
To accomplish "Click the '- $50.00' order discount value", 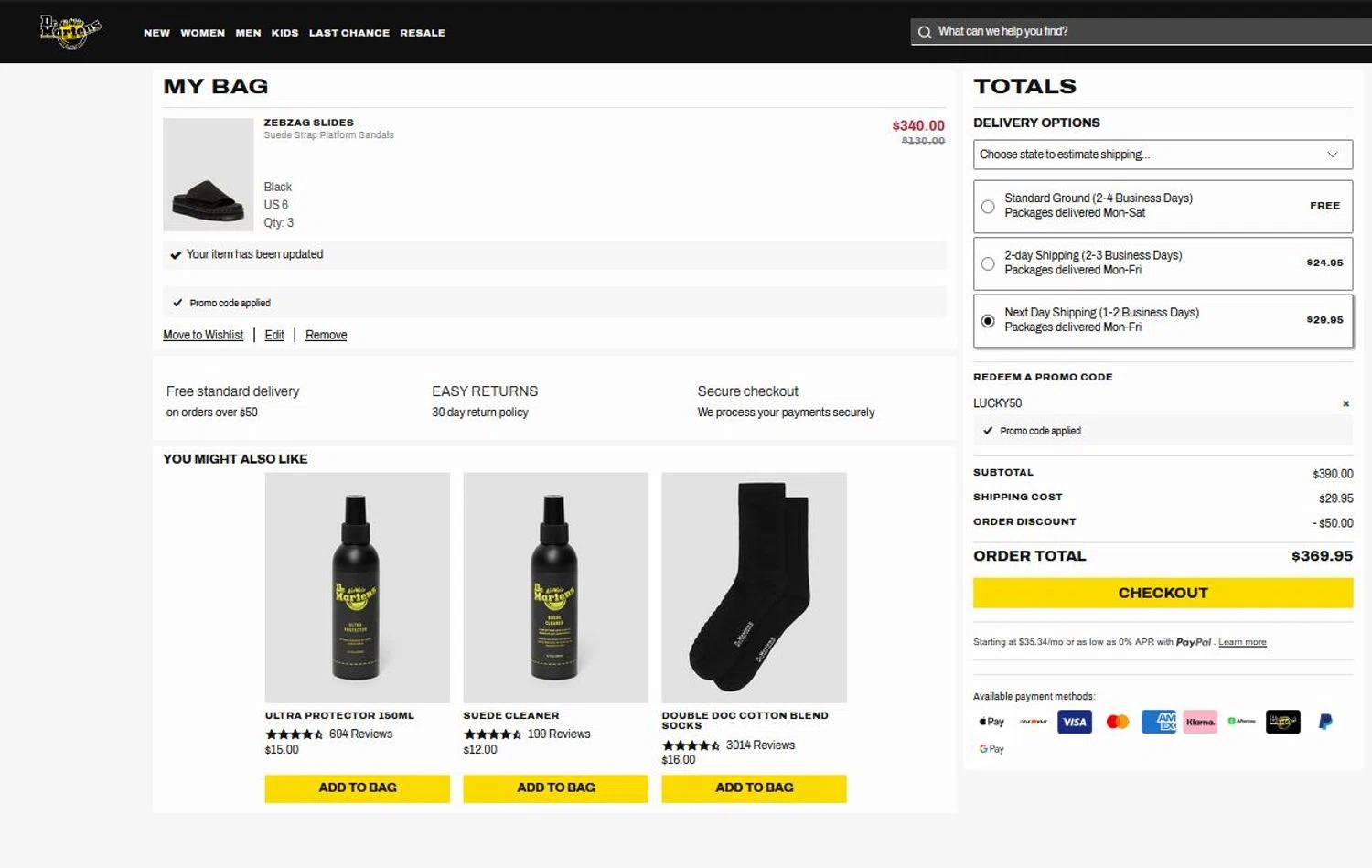I will [1333, 523].
